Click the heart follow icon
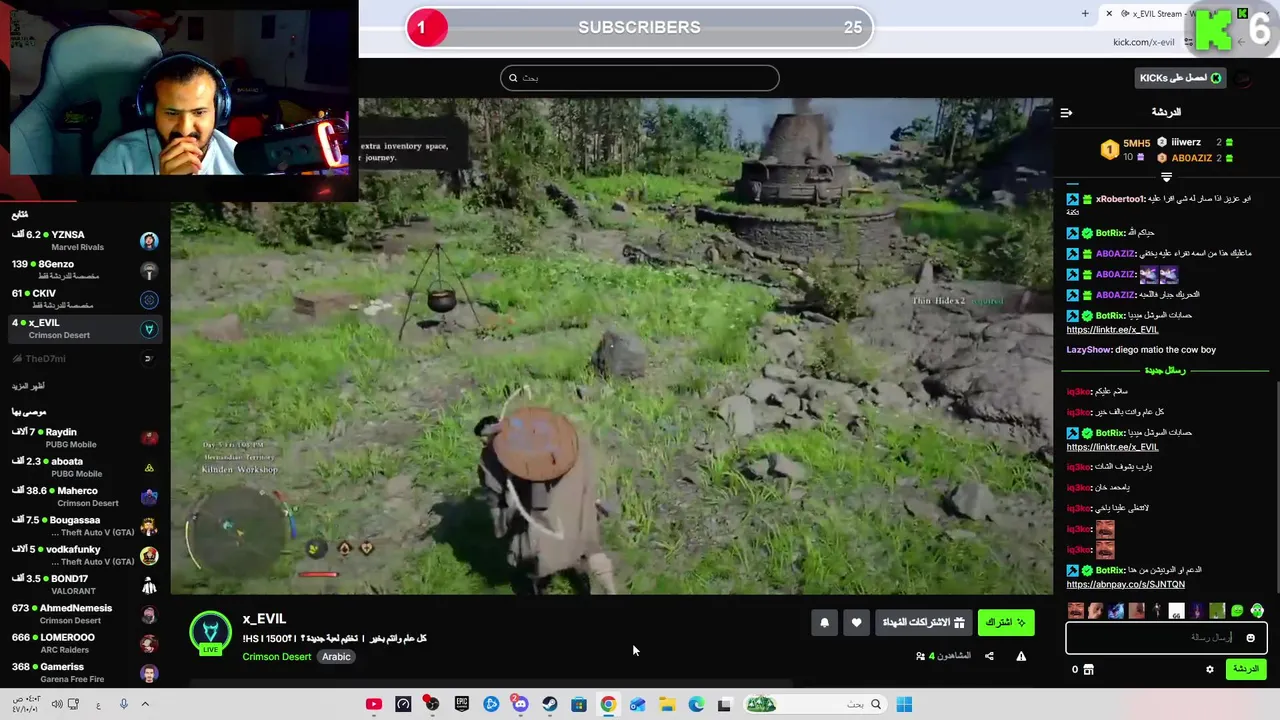1280x720 pixels. [x=856, y=623]
